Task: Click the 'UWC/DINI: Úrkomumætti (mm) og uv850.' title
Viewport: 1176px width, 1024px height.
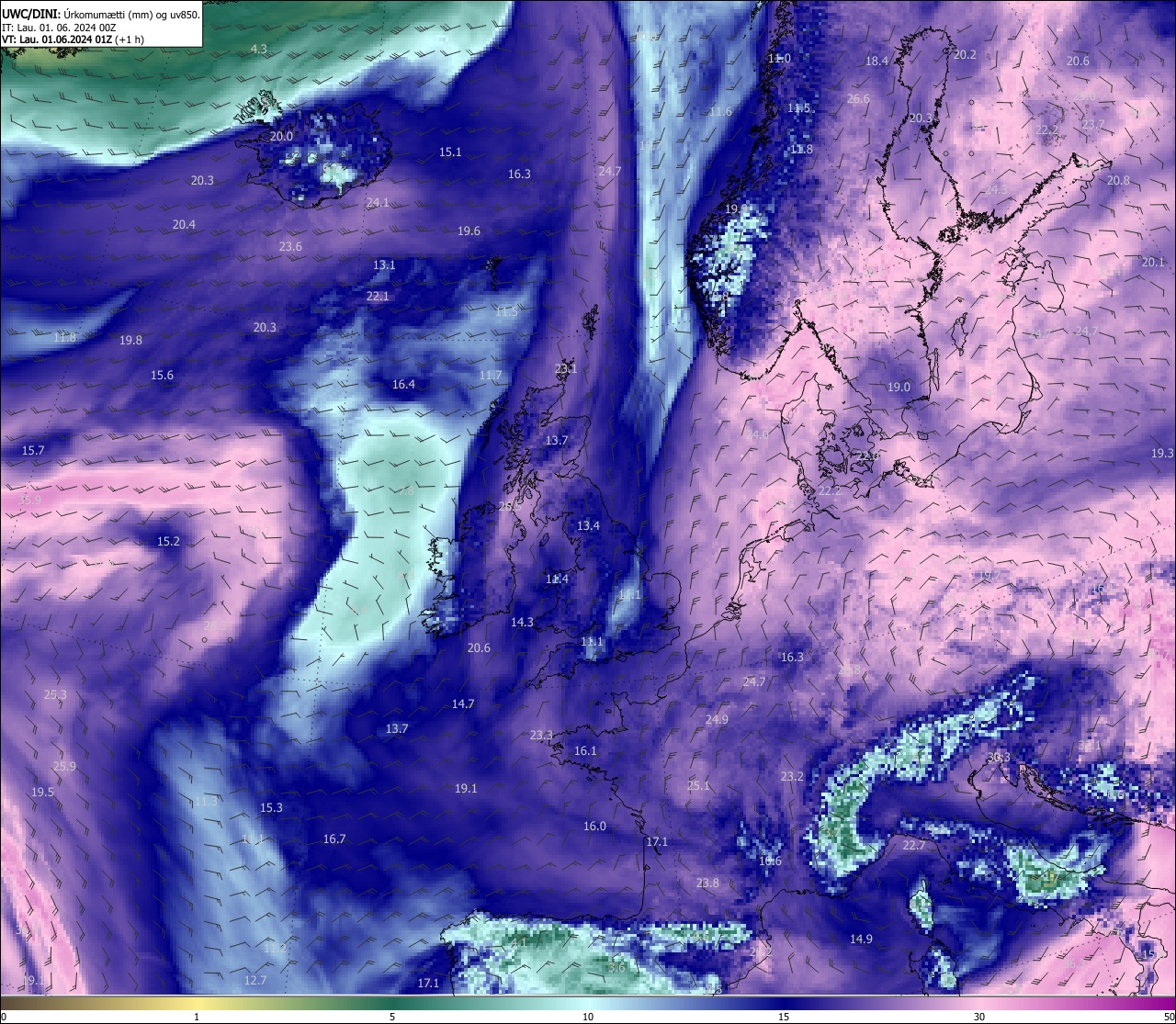Action: (x=101, y=15)
